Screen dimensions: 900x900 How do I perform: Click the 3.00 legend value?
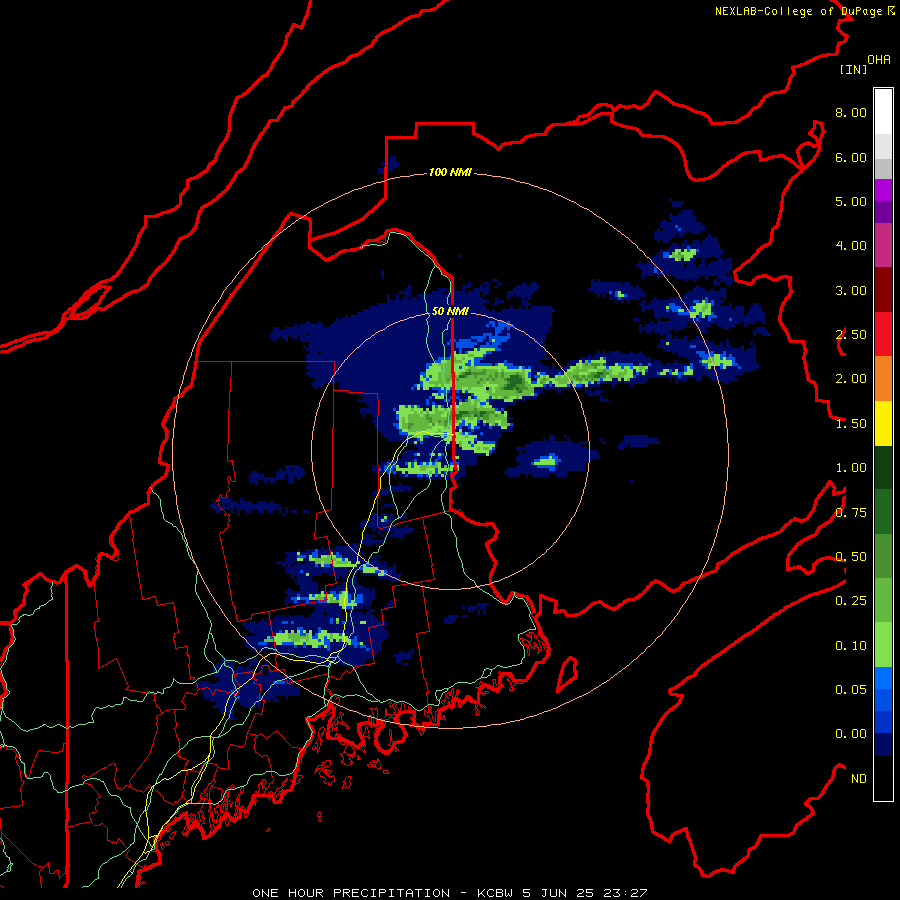[x=851, y=290]
